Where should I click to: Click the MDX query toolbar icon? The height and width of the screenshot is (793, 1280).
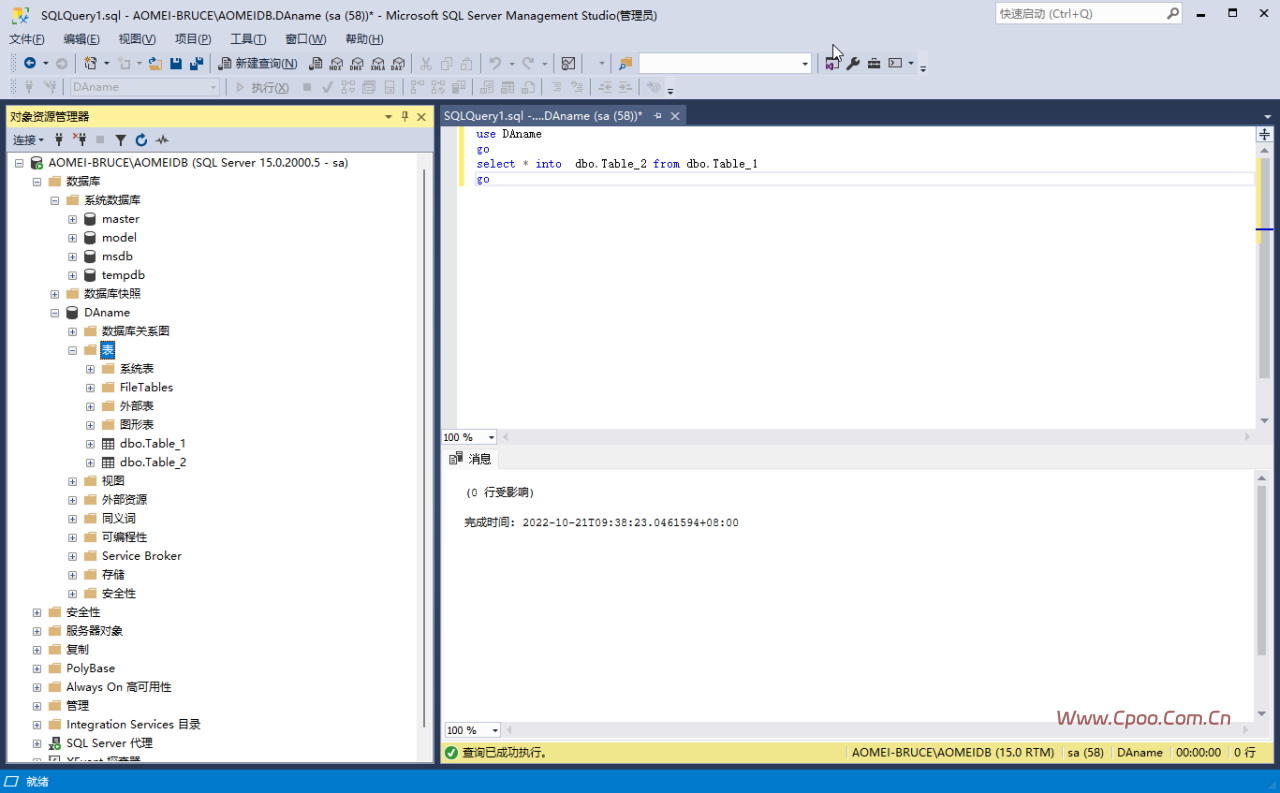(x=336, y=63)
